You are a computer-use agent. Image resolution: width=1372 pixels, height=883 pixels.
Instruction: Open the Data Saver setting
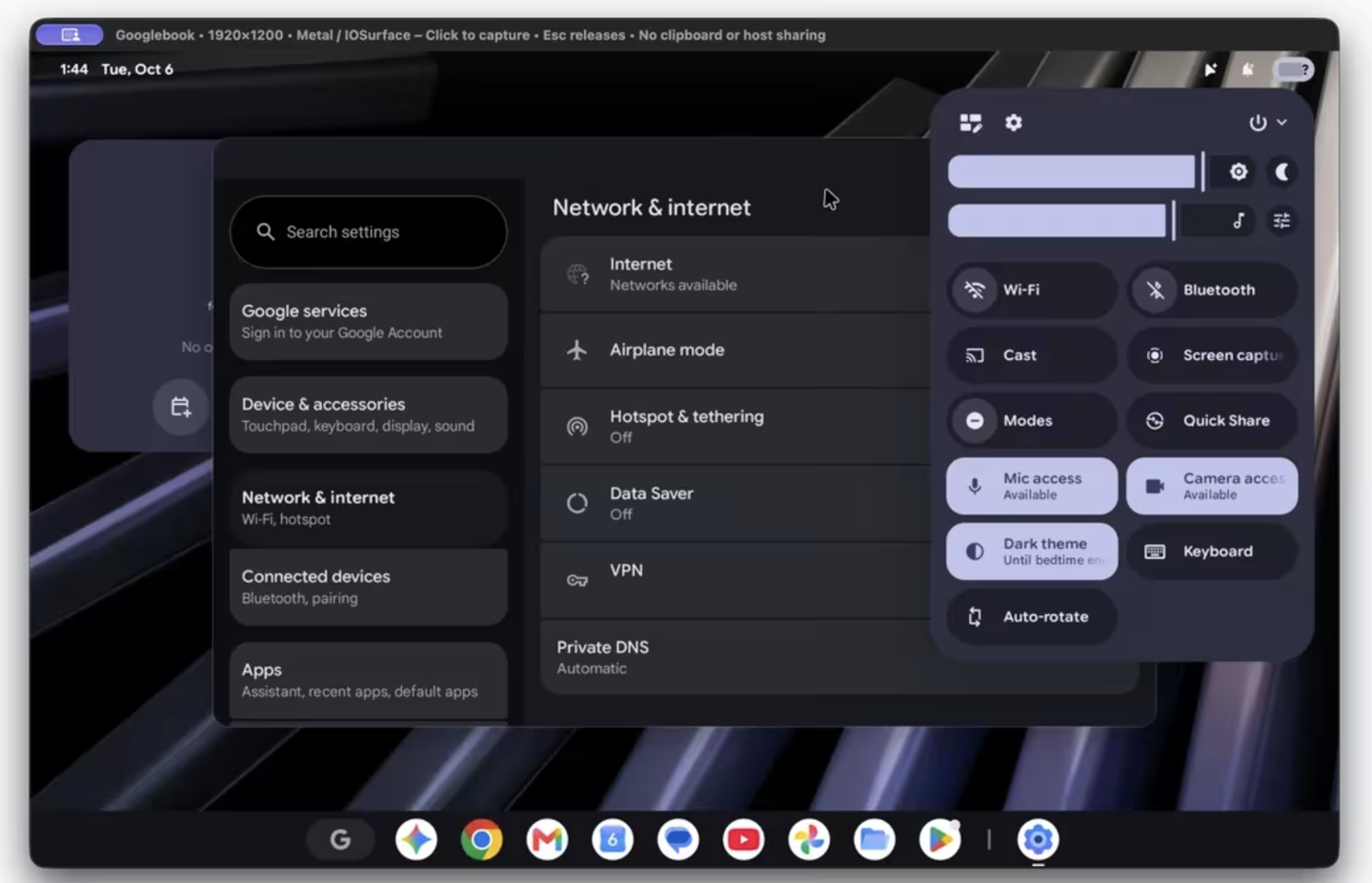point(736,504)
